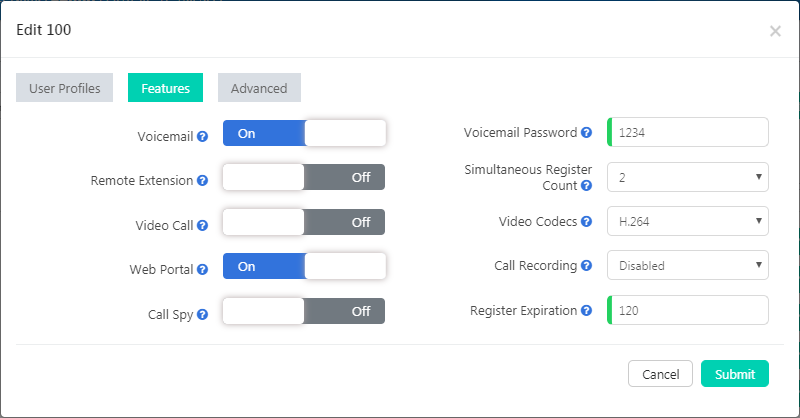Image resolution: width=800 pixels, height=418 pixels.
Task: Enable the Video Call switch
Action: (x=304, y=222)
